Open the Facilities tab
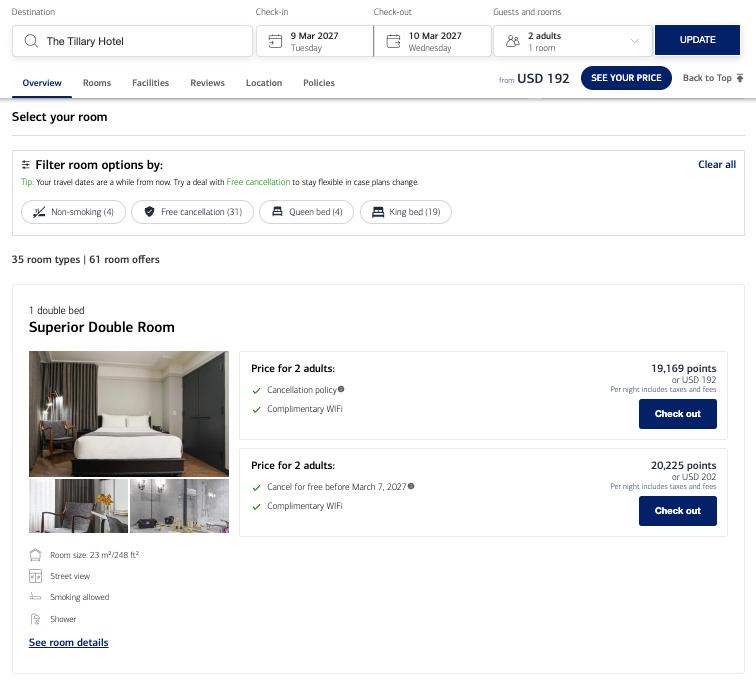This screenshot has width=756, height=684. click(x=150, y=83)
